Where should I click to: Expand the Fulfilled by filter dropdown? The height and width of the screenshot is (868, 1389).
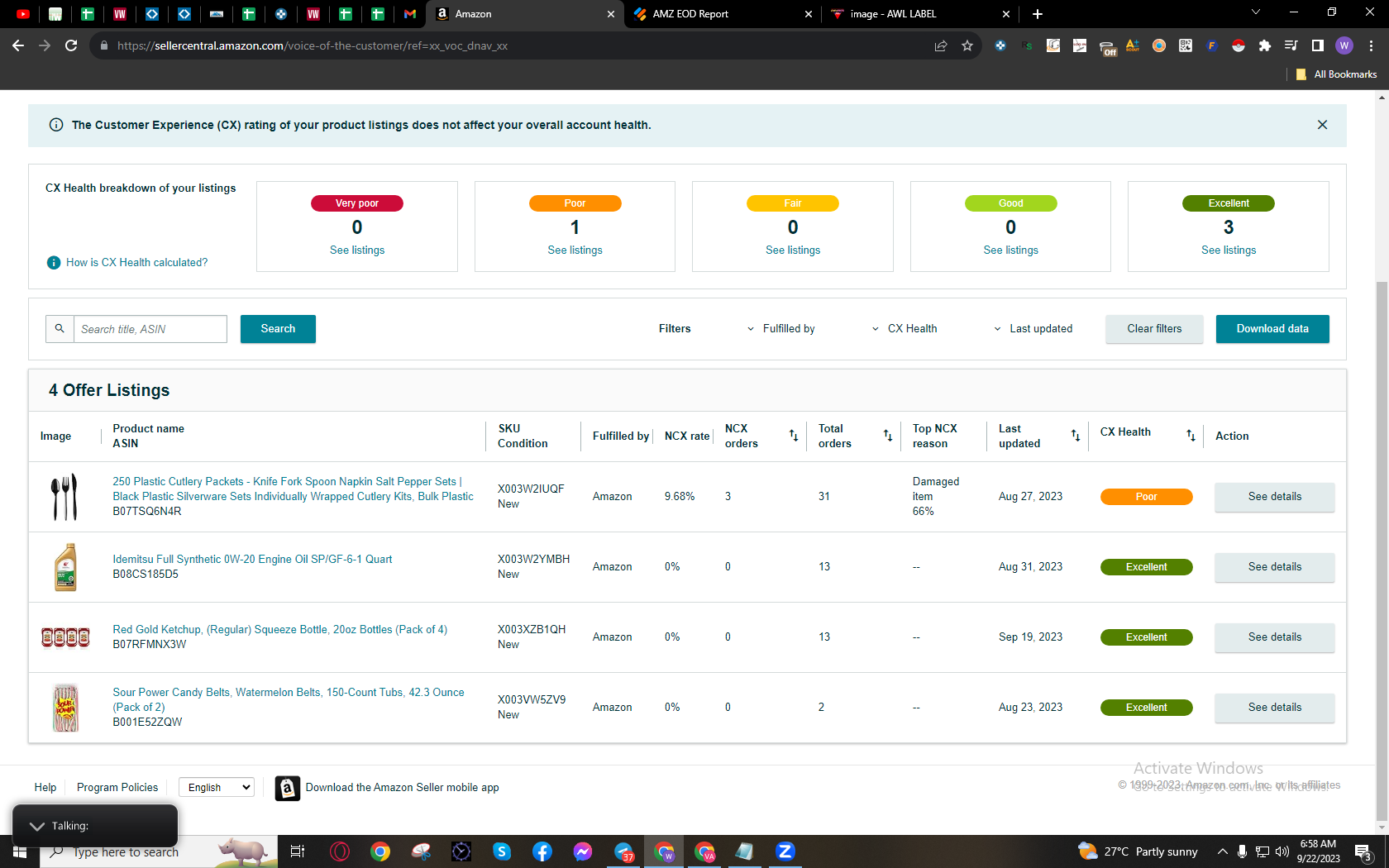(x=781, y=329)
